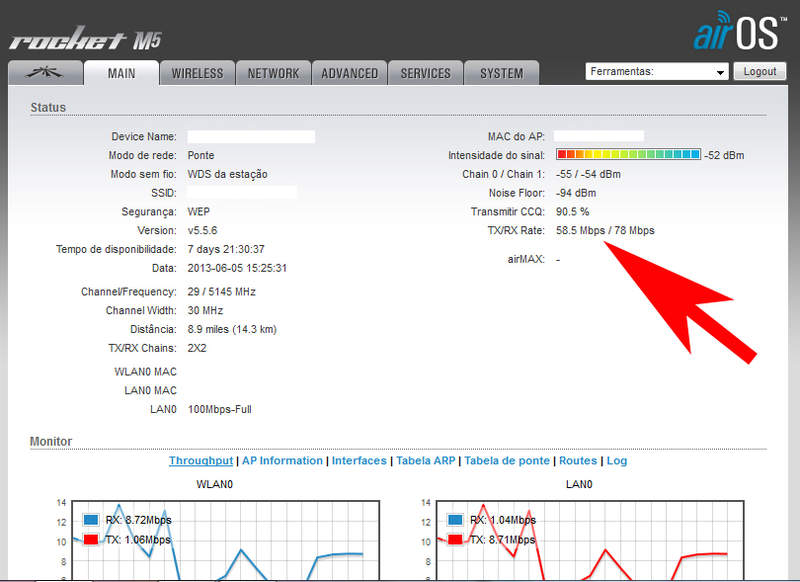
Task: Click the 'TX: 1.06Mbps' WLAN0 legend text
Action: click(x=138, y=540)
